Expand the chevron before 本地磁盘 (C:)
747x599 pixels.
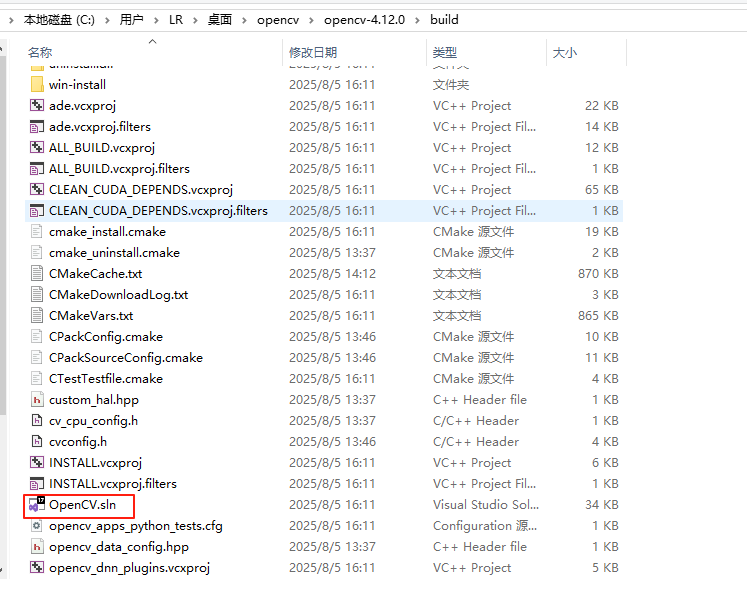tap(11, 20)
